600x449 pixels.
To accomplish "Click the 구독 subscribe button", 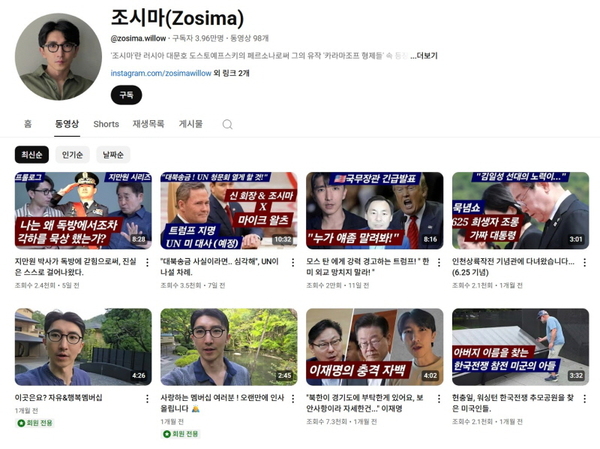I will [x=126, y=95].
